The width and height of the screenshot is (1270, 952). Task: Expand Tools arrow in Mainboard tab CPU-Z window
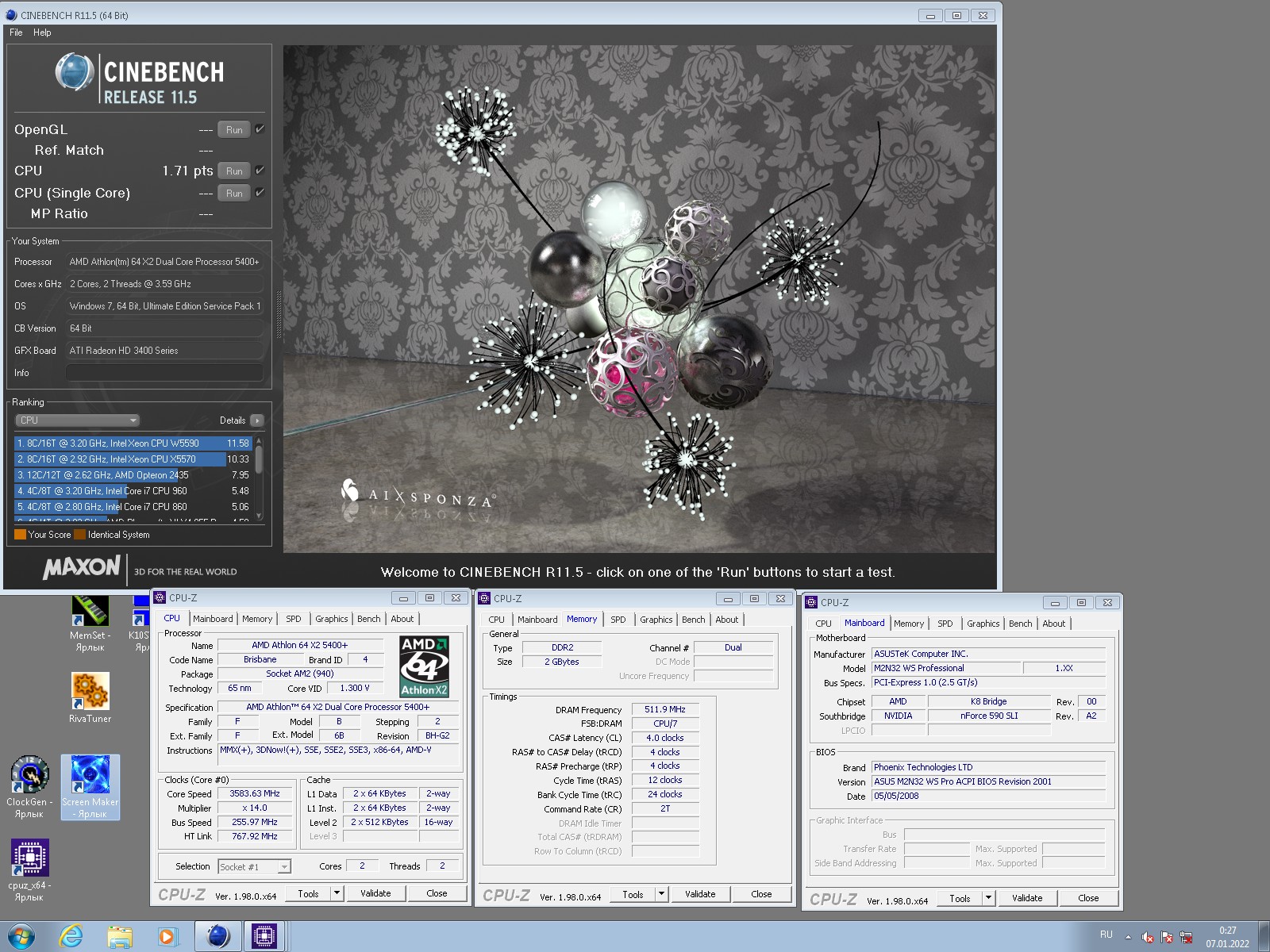pyautogui.click(x=988, y=898)
